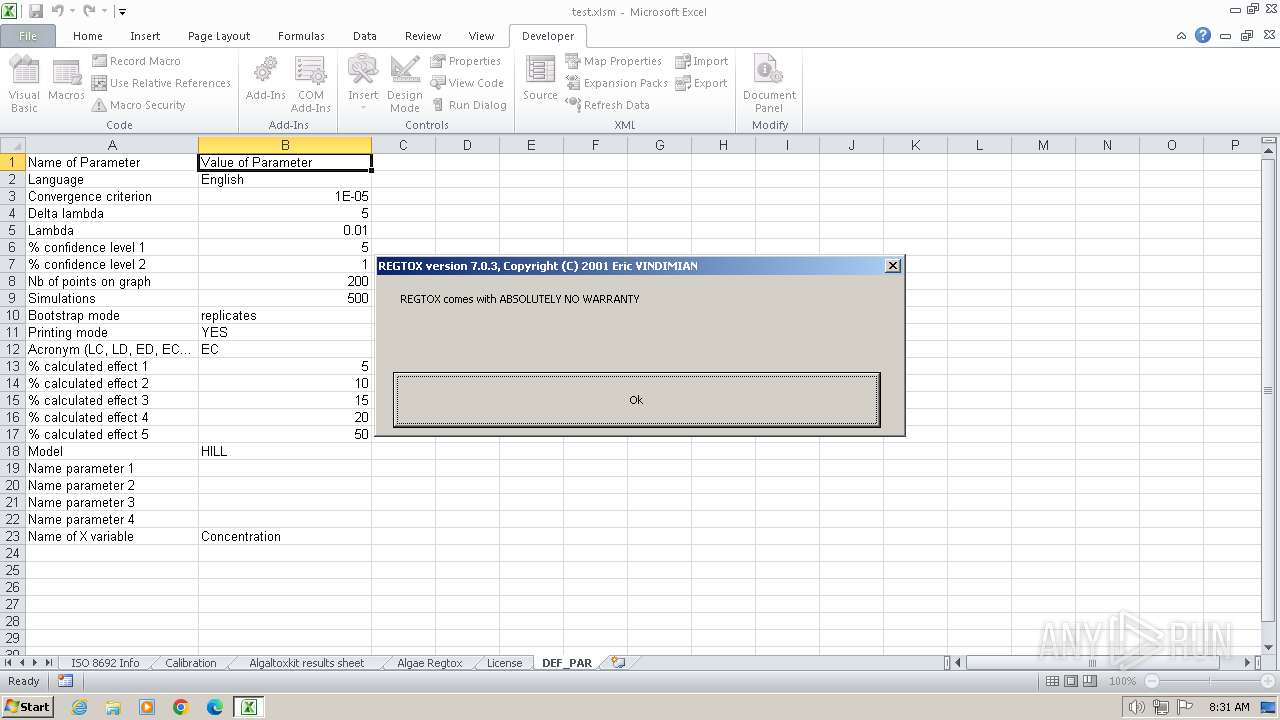This screenshot has width=1280, height=720.
Task: Click Record Macro in the Code group
Action: (x=136, y=61)
